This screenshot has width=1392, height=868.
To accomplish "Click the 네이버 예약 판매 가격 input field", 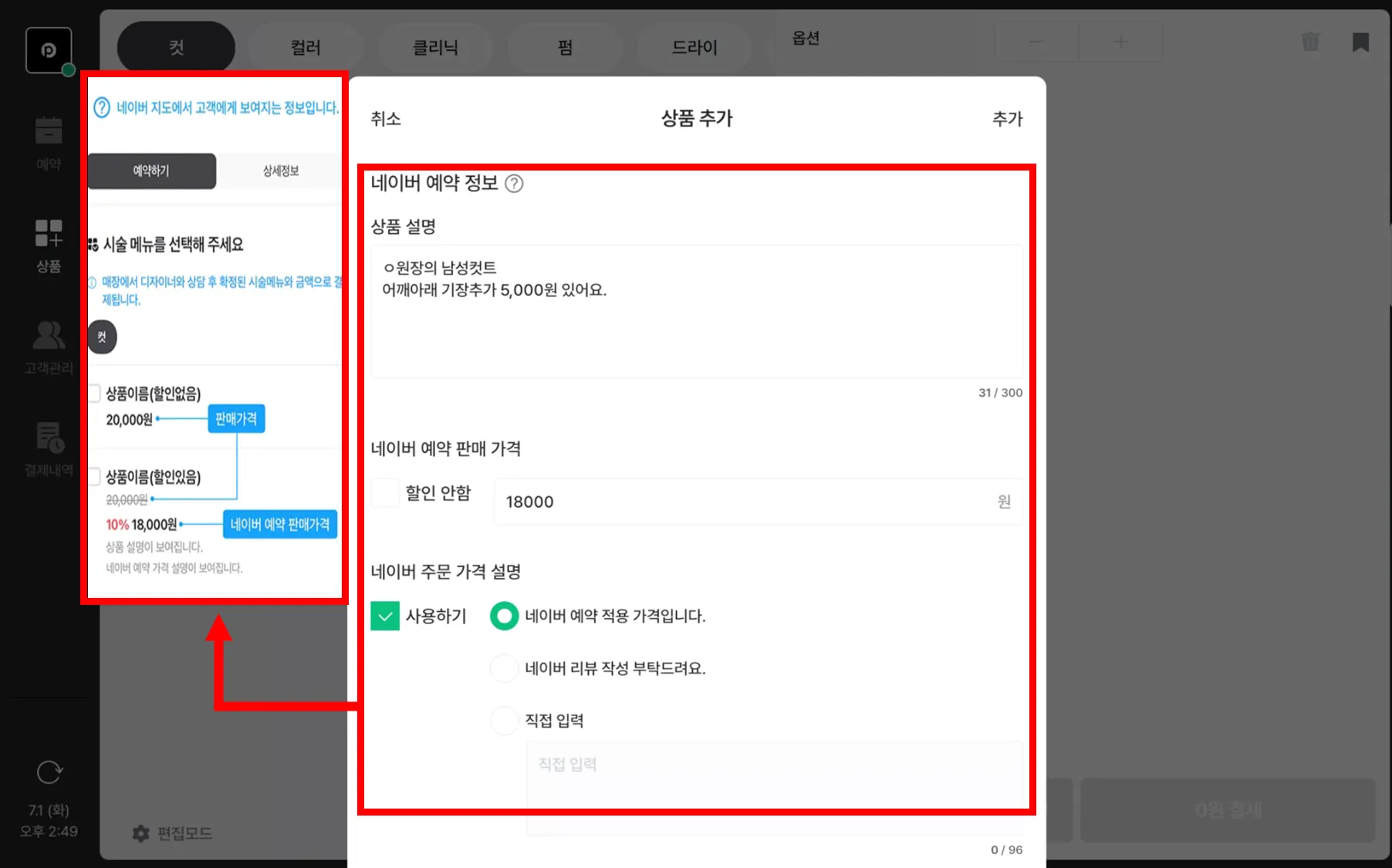I will (x=759, y=502).
